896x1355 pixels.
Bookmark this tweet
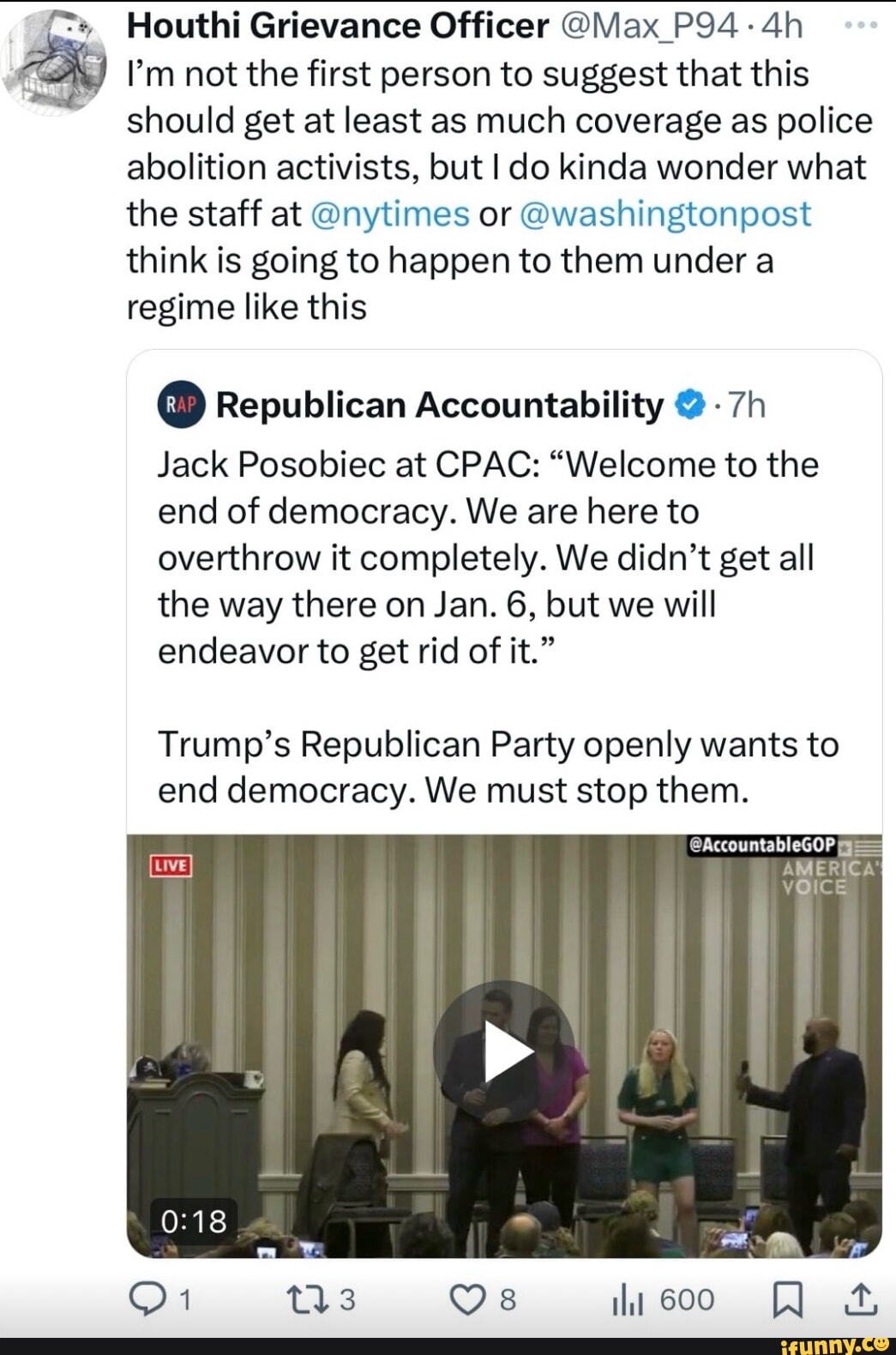click(785, 1300)
